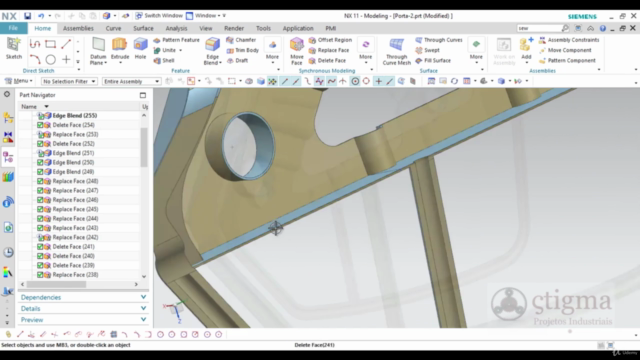Open the Sketch tool
This screenshot has height=360, width=640.
[13, 49]
